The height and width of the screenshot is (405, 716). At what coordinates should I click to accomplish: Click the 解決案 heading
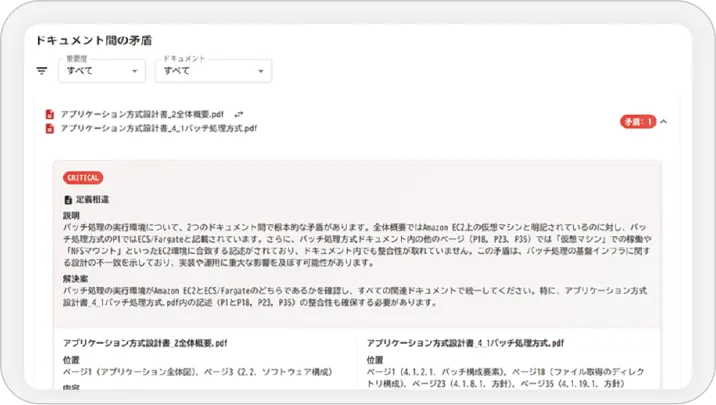point(75,279)
